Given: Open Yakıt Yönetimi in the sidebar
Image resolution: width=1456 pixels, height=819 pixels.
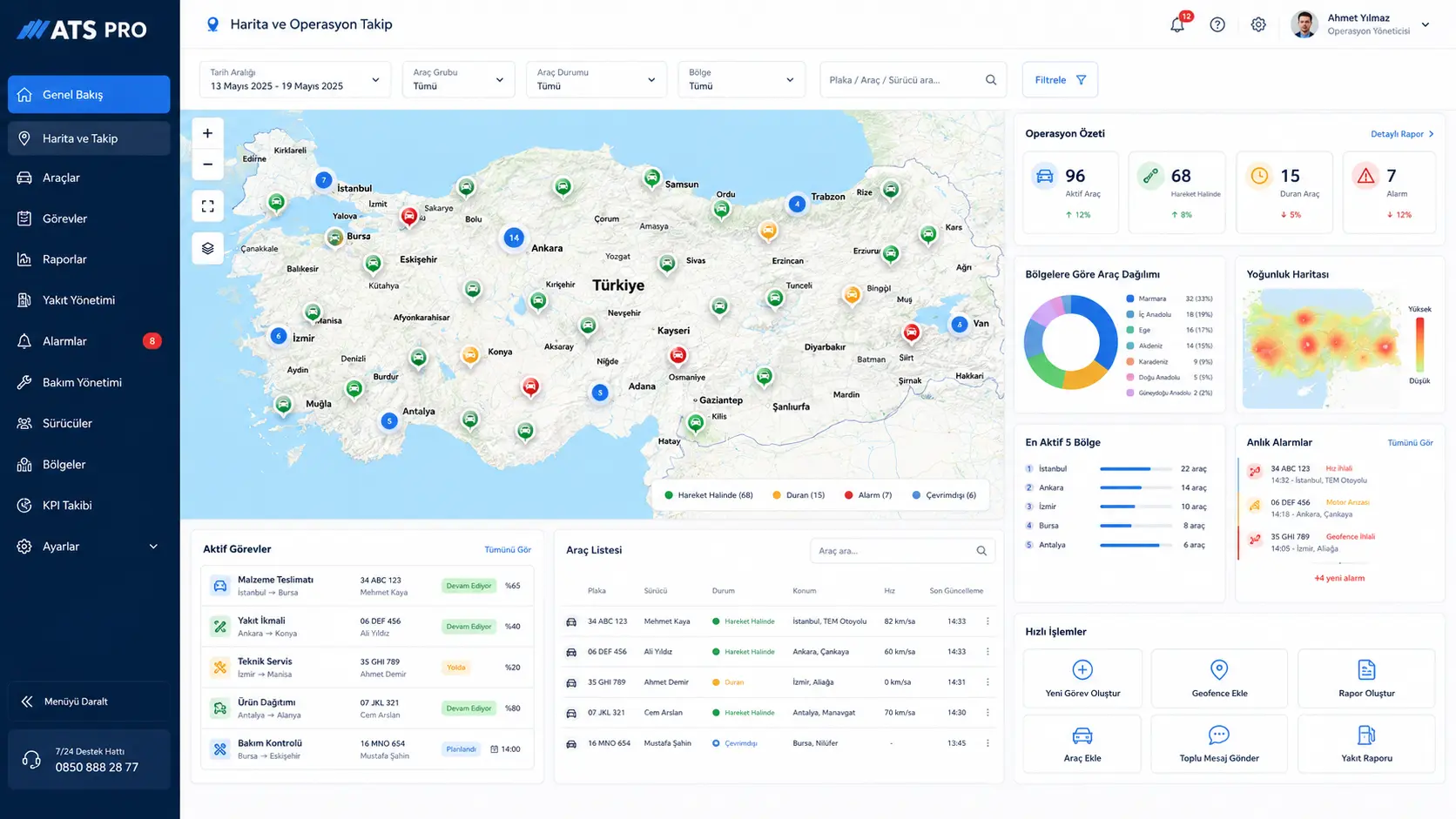Looking at the screenshot, I should click(x=89, y=300).
